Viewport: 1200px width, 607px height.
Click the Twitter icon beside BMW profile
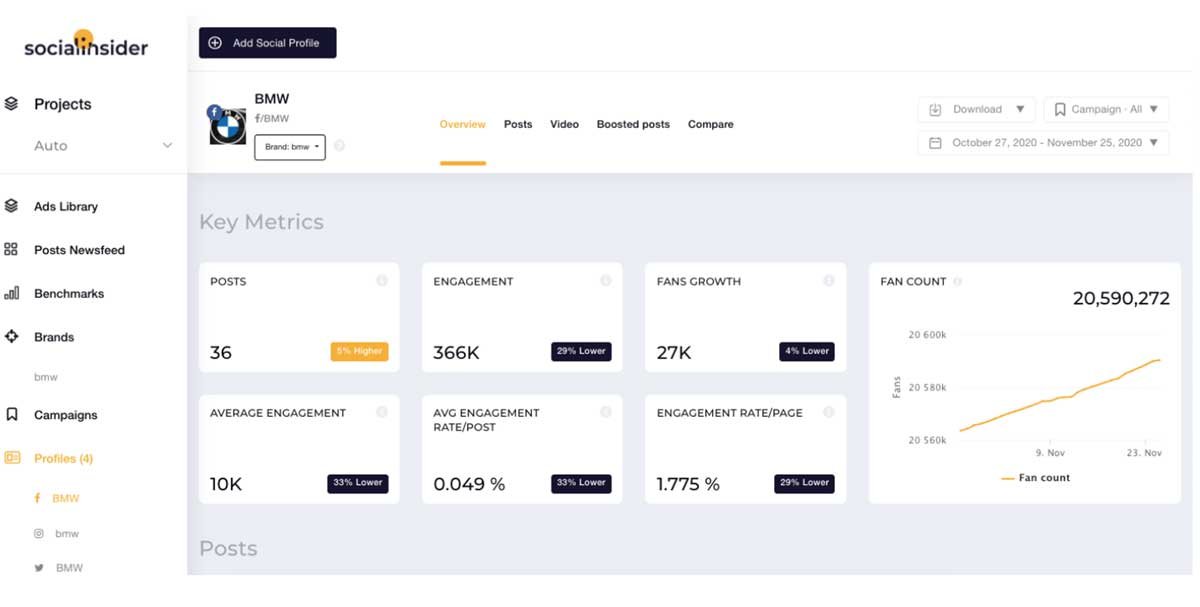(39, 568)
